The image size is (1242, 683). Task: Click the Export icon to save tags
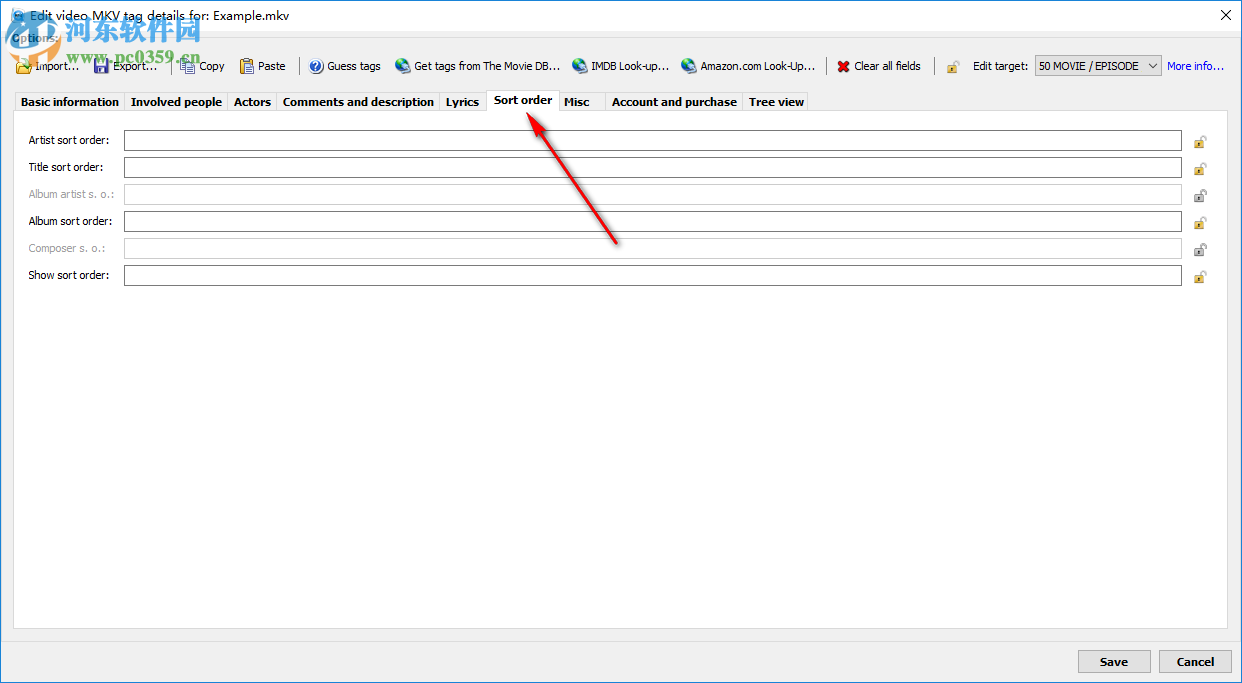(125, 65)
